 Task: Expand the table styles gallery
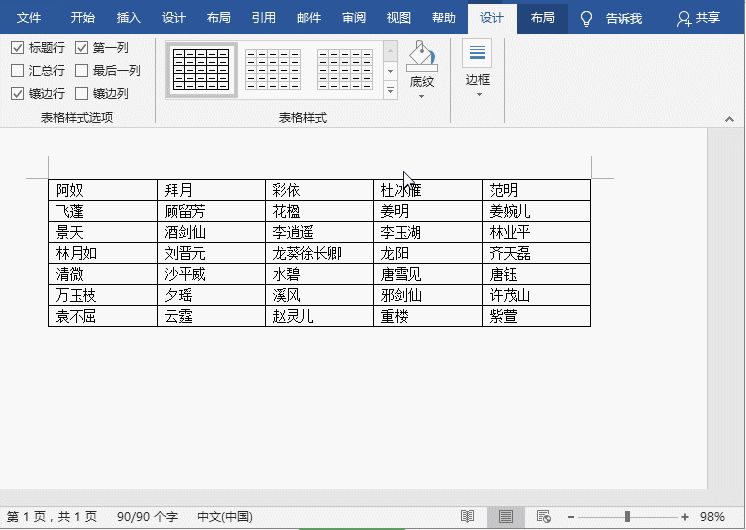click(390, 90)
